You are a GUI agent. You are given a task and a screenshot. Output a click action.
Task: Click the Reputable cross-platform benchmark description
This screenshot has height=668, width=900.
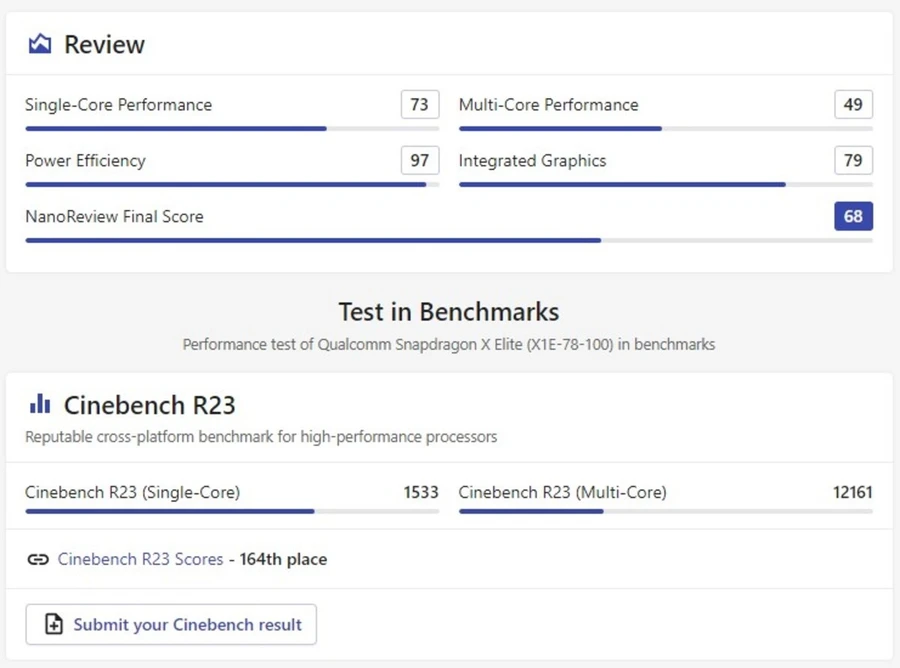point(261,437)
